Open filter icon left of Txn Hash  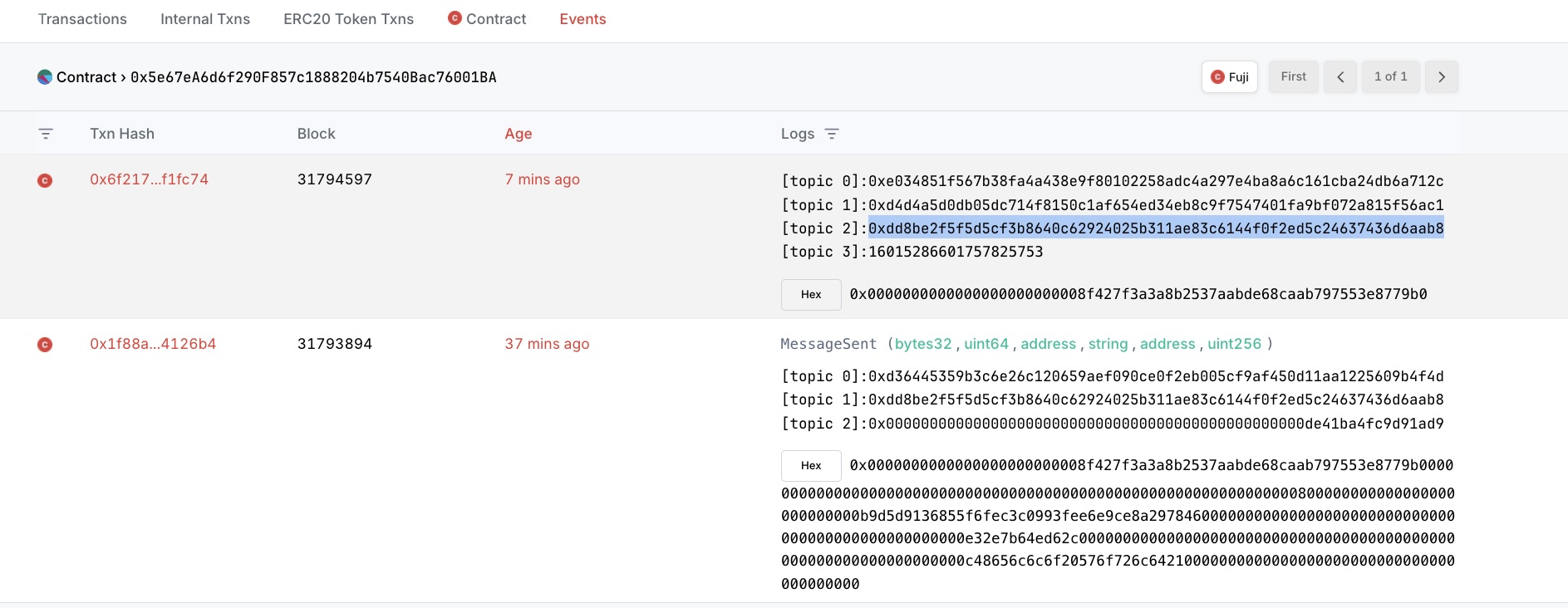(x=46, y=134)
